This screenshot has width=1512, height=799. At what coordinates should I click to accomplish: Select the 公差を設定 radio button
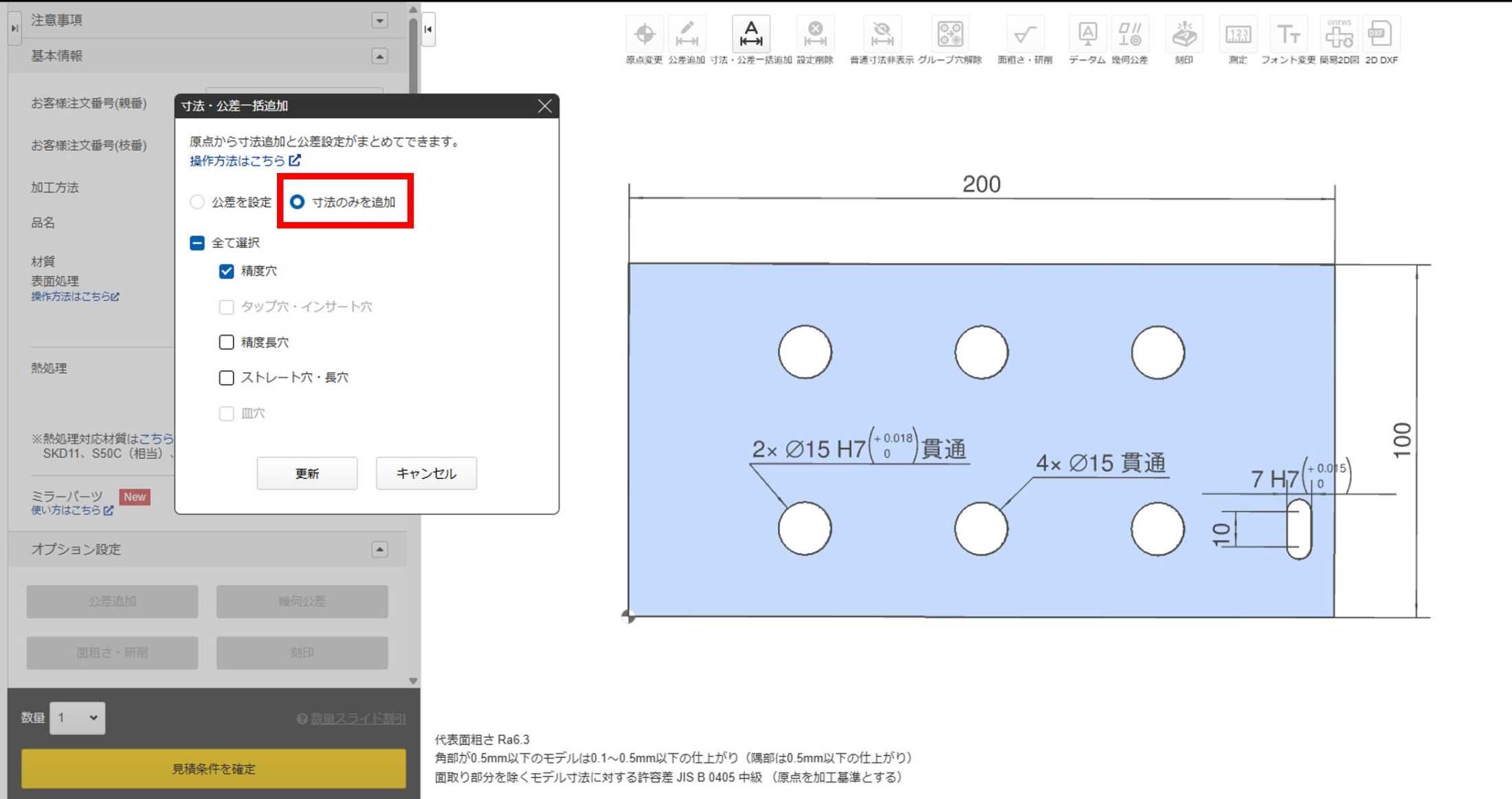pyautogui.click(x=198, y=202)
